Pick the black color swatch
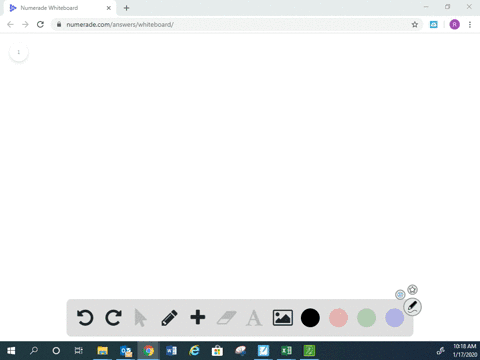480x360 pixels. (x=310, y=318)
